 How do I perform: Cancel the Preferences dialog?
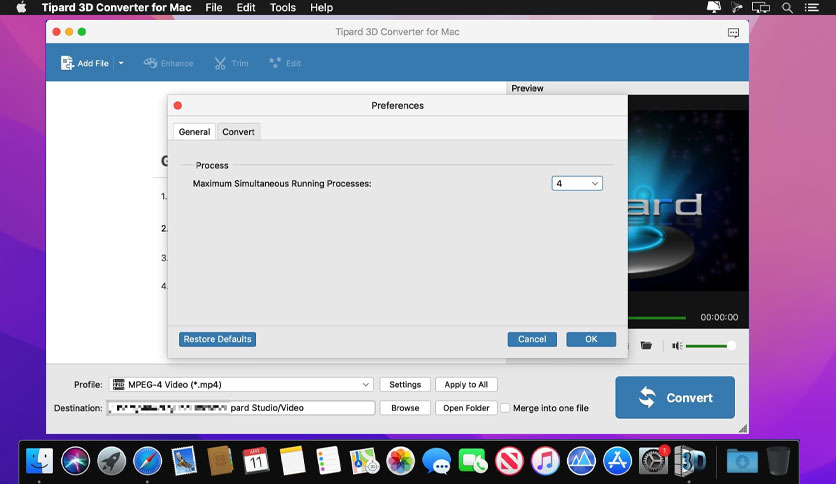click(x=532, y=339)
